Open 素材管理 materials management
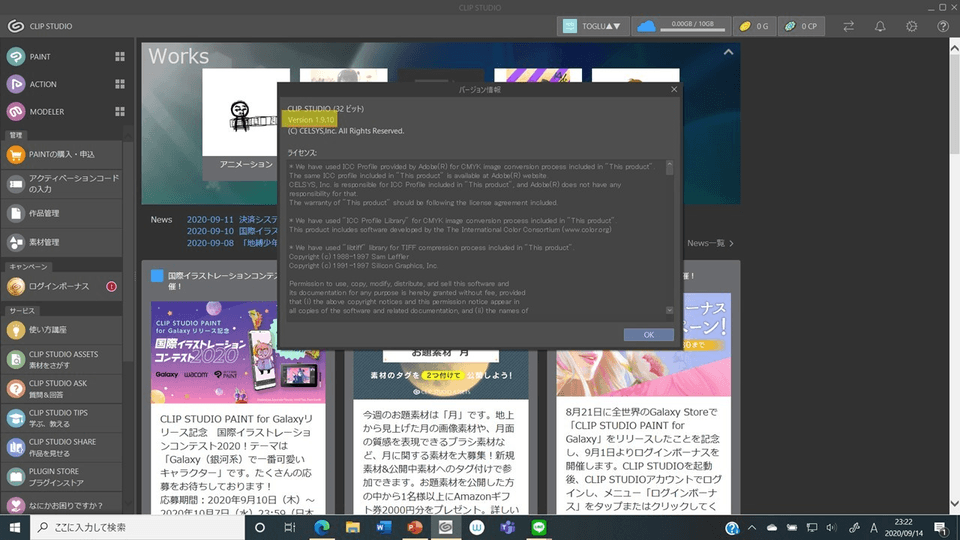Image resolution: width=960 pixels, height=540 pixels. [62, 242]
